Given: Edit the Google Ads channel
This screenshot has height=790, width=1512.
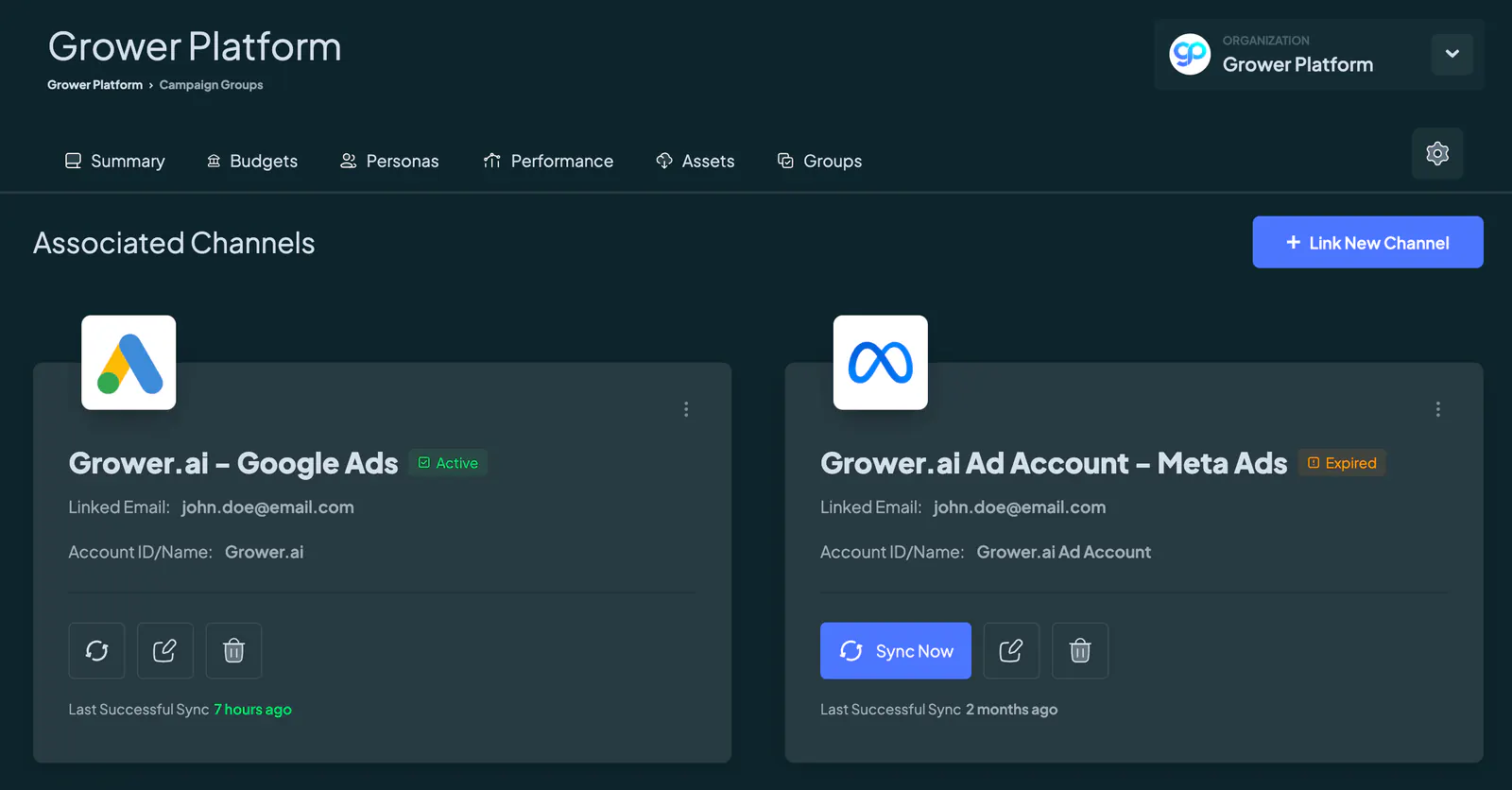Looking at the screenshot, I should tap(165, 650).
